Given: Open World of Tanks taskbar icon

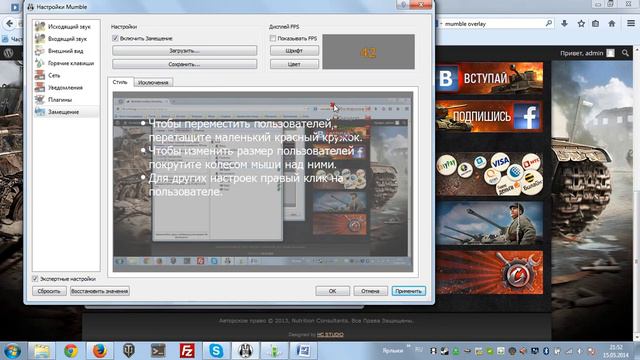Looking at the screenshot, I should pyautogui.click(x=129, y=351).
